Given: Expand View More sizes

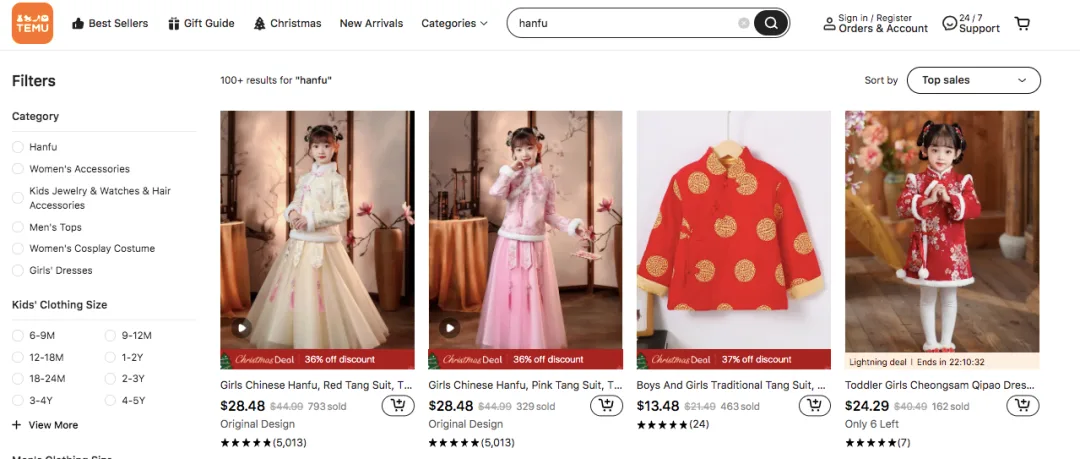Looking at the screenshot, I should pyautogui.click(x=45, y=425).
